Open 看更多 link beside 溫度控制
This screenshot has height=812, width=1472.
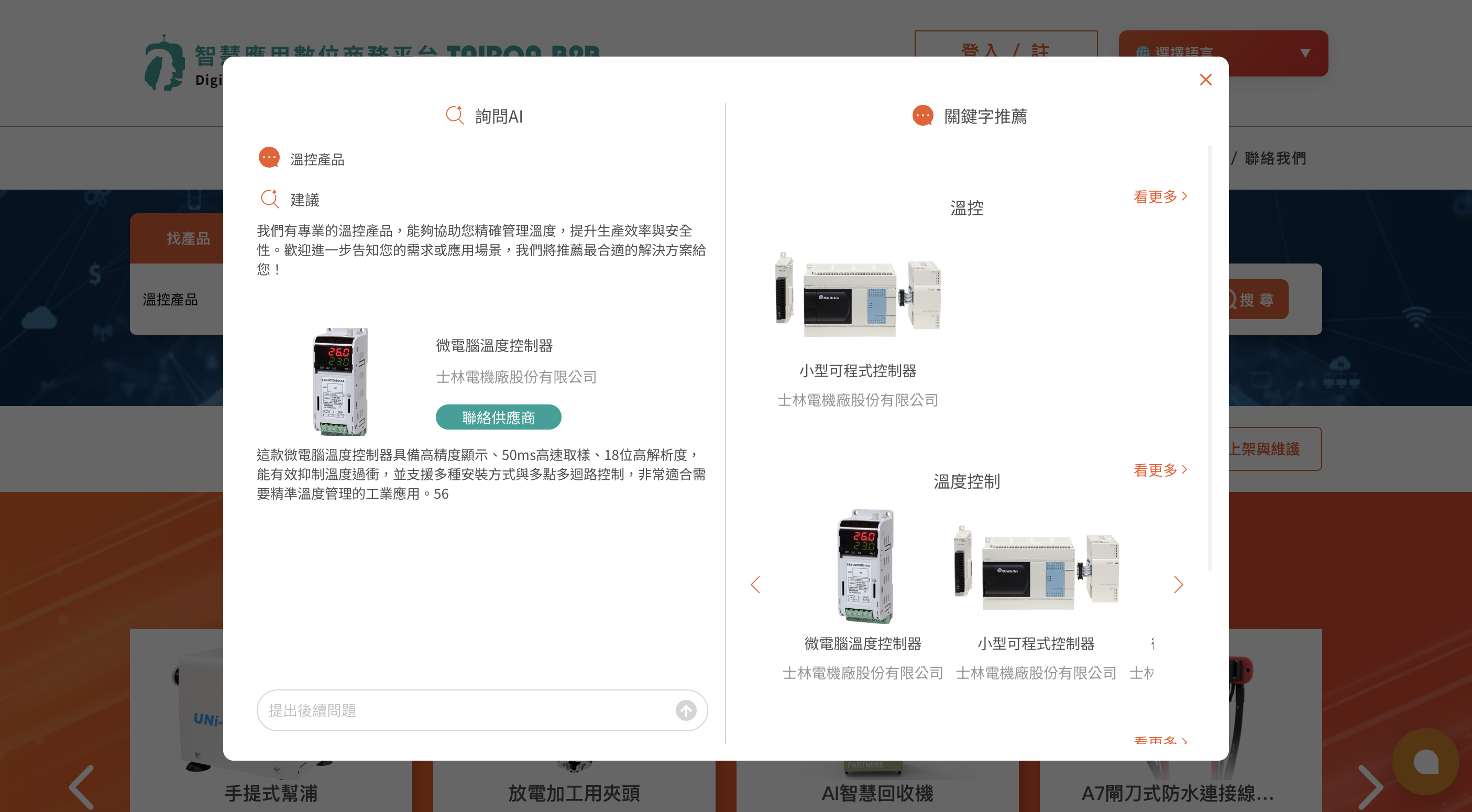coord(1160,470)
